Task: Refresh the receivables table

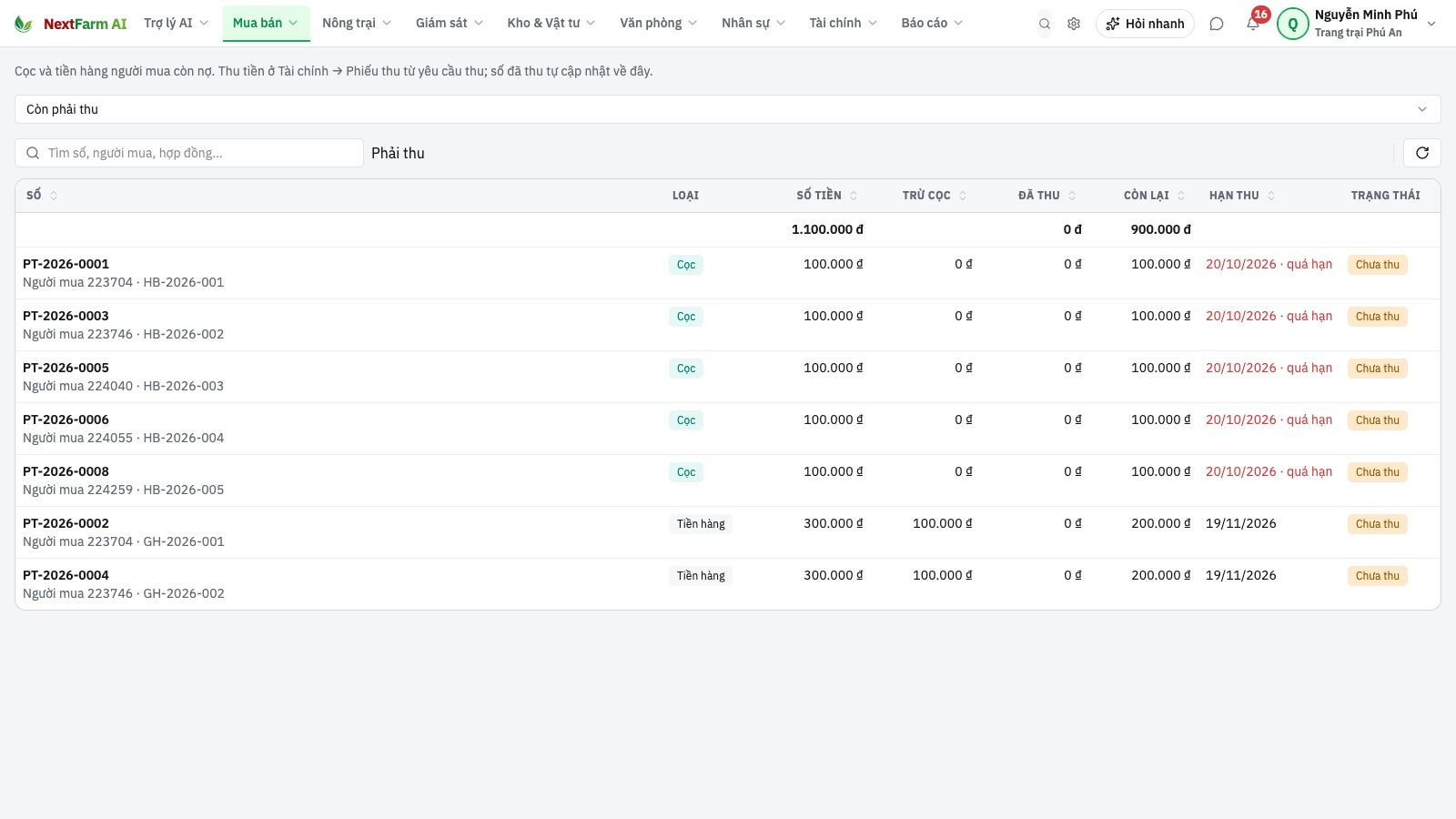Action: (x=1422, y=153)
